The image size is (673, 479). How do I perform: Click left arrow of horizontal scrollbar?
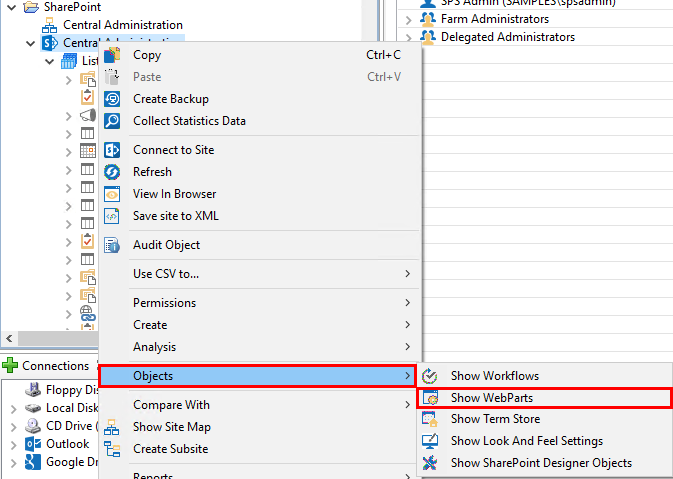(x=9, y=339)
